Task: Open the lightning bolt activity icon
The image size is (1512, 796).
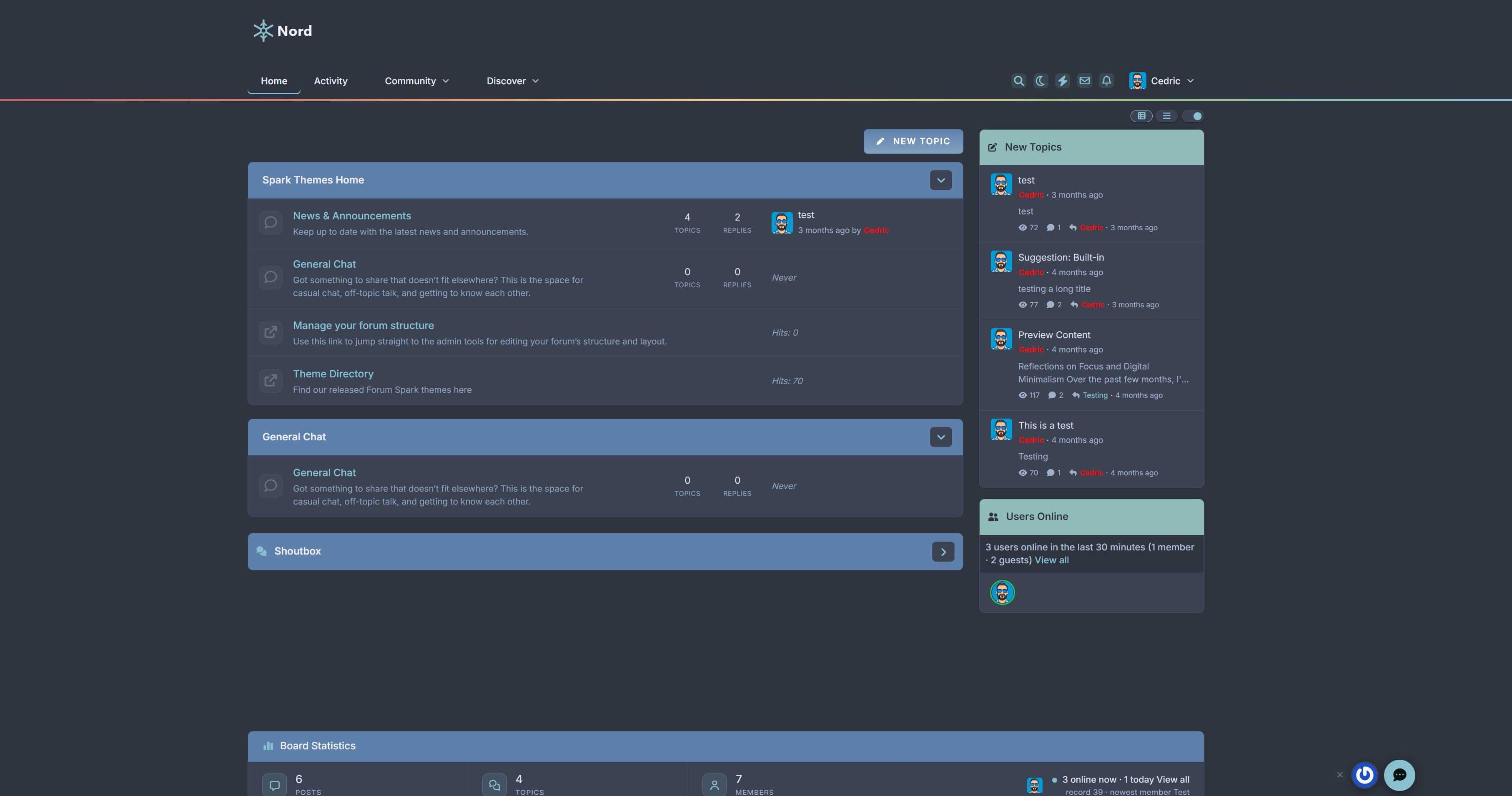Action: point(1062,81)
